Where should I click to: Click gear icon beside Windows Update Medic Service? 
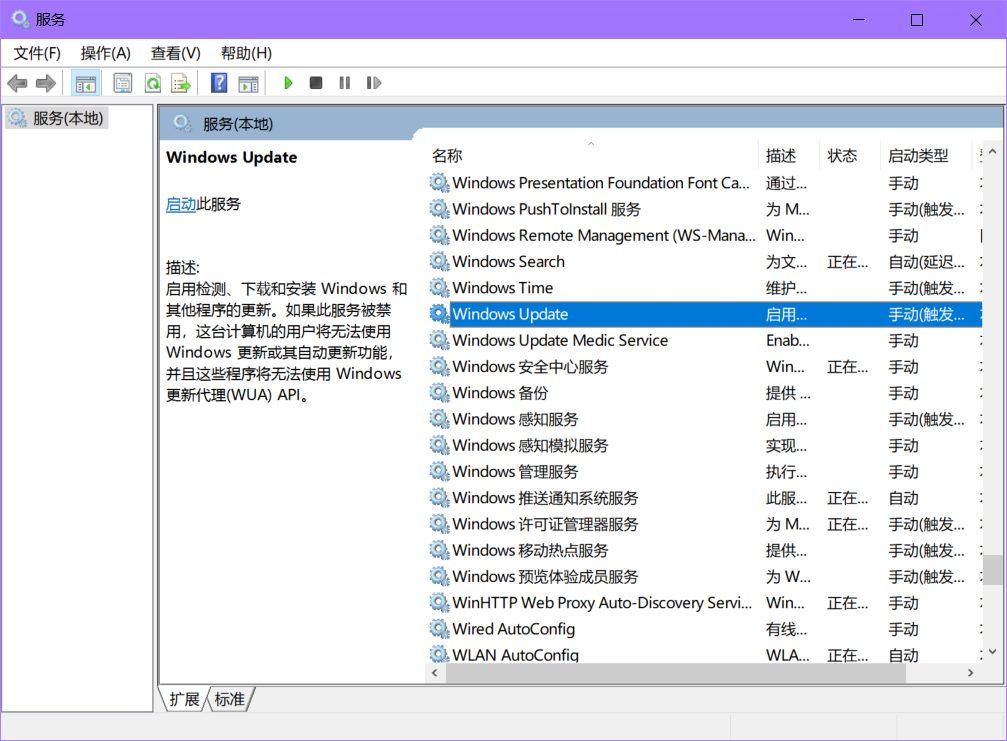439,340
